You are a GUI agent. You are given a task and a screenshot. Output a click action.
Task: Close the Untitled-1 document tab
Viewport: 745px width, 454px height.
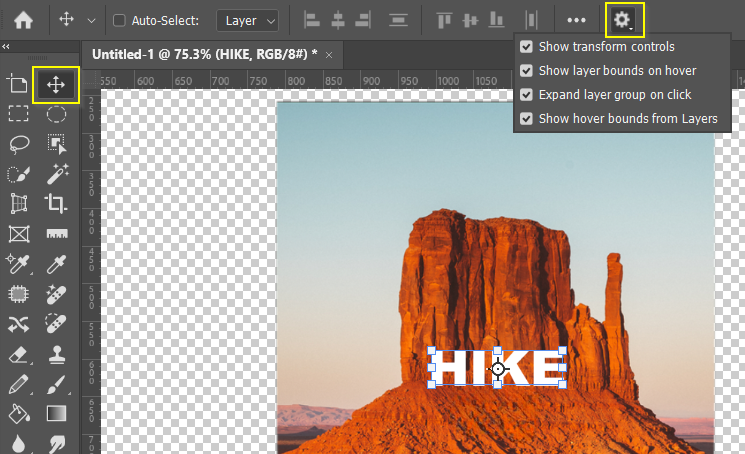pyautogui.click(x=328, y=54)
